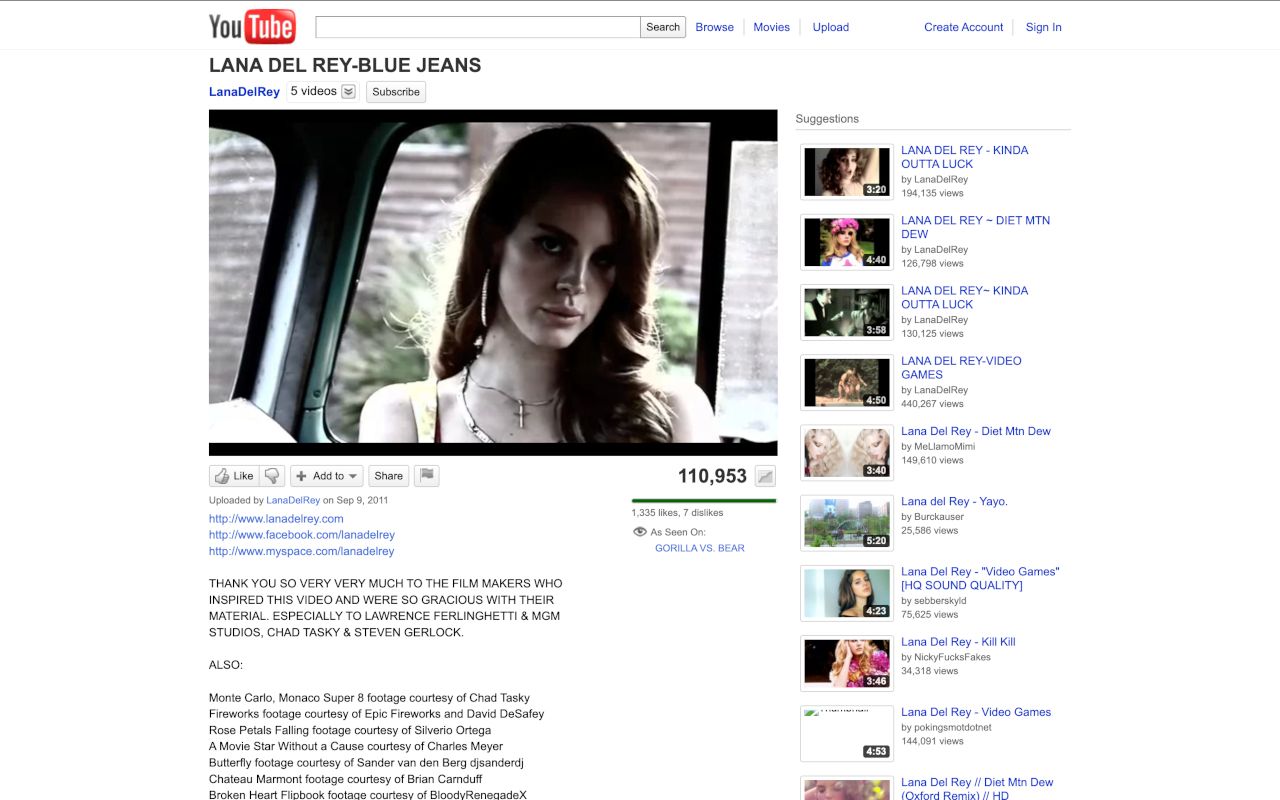
Task: Open the Add to dropdown
Action: [x=327, y=476]
